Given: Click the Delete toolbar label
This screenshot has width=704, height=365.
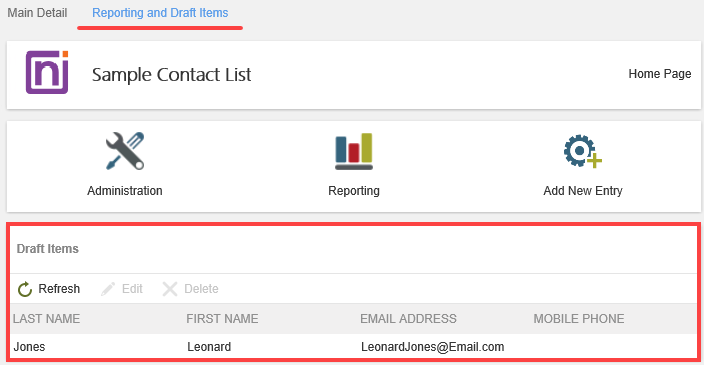Looking at the screenshot, I should pyautogui.click(x=201, y=289).
